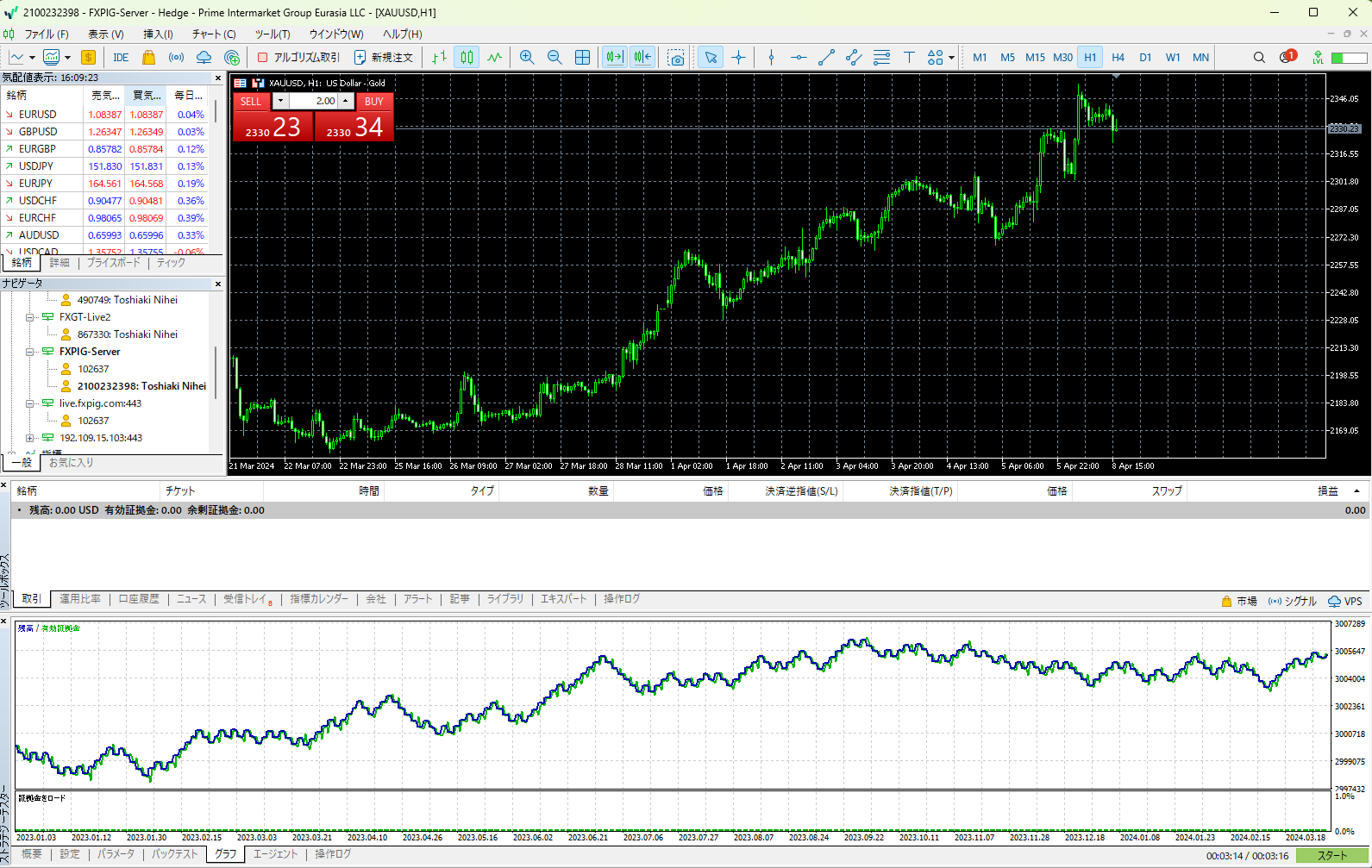Open the 表示(V) menu

[x=105, y=34]
